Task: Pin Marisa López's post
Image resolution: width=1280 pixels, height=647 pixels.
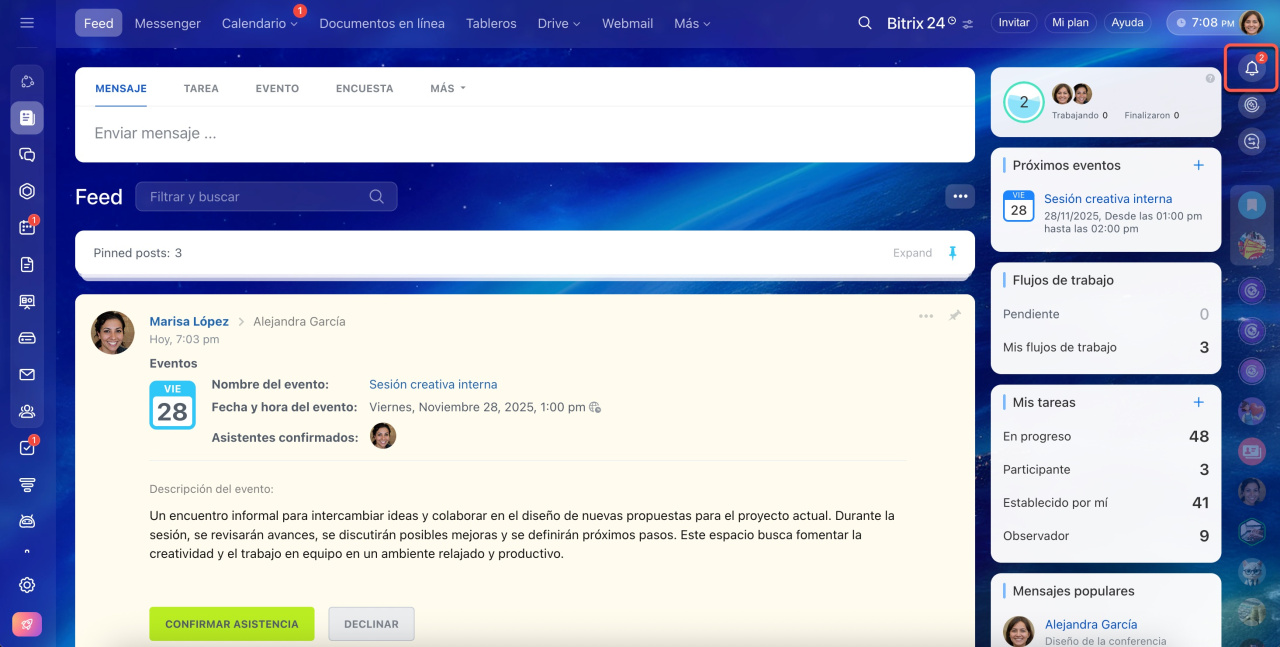Action: (955, 316)
